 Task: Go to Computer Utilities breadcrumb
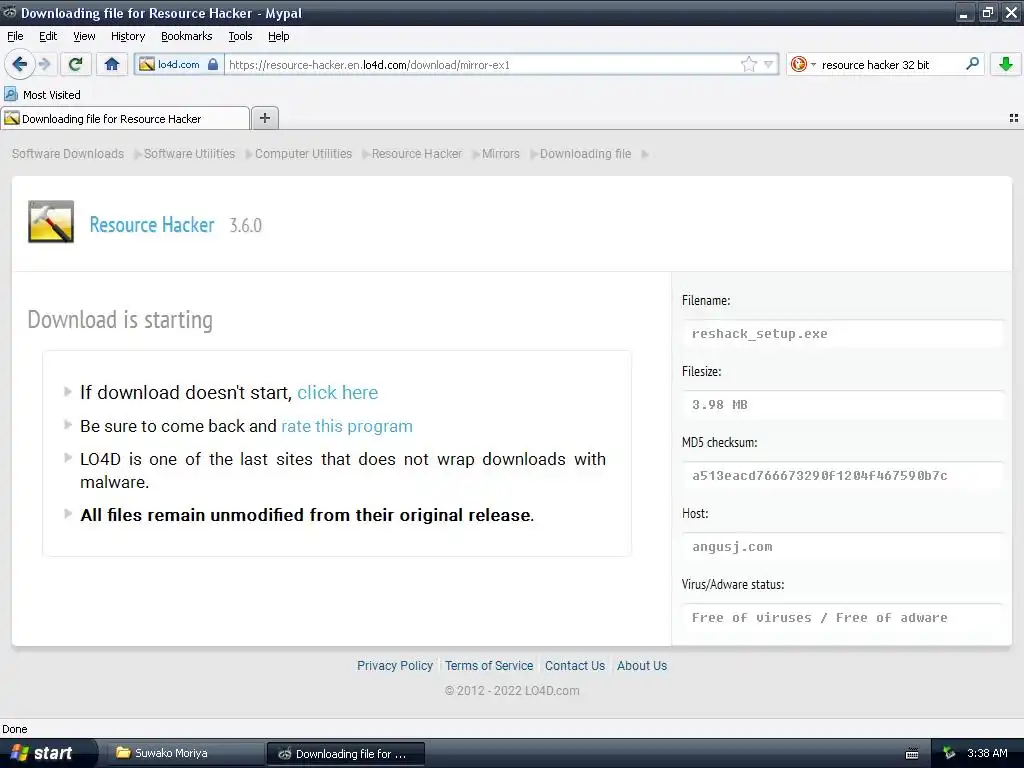(x=304, y=153)
